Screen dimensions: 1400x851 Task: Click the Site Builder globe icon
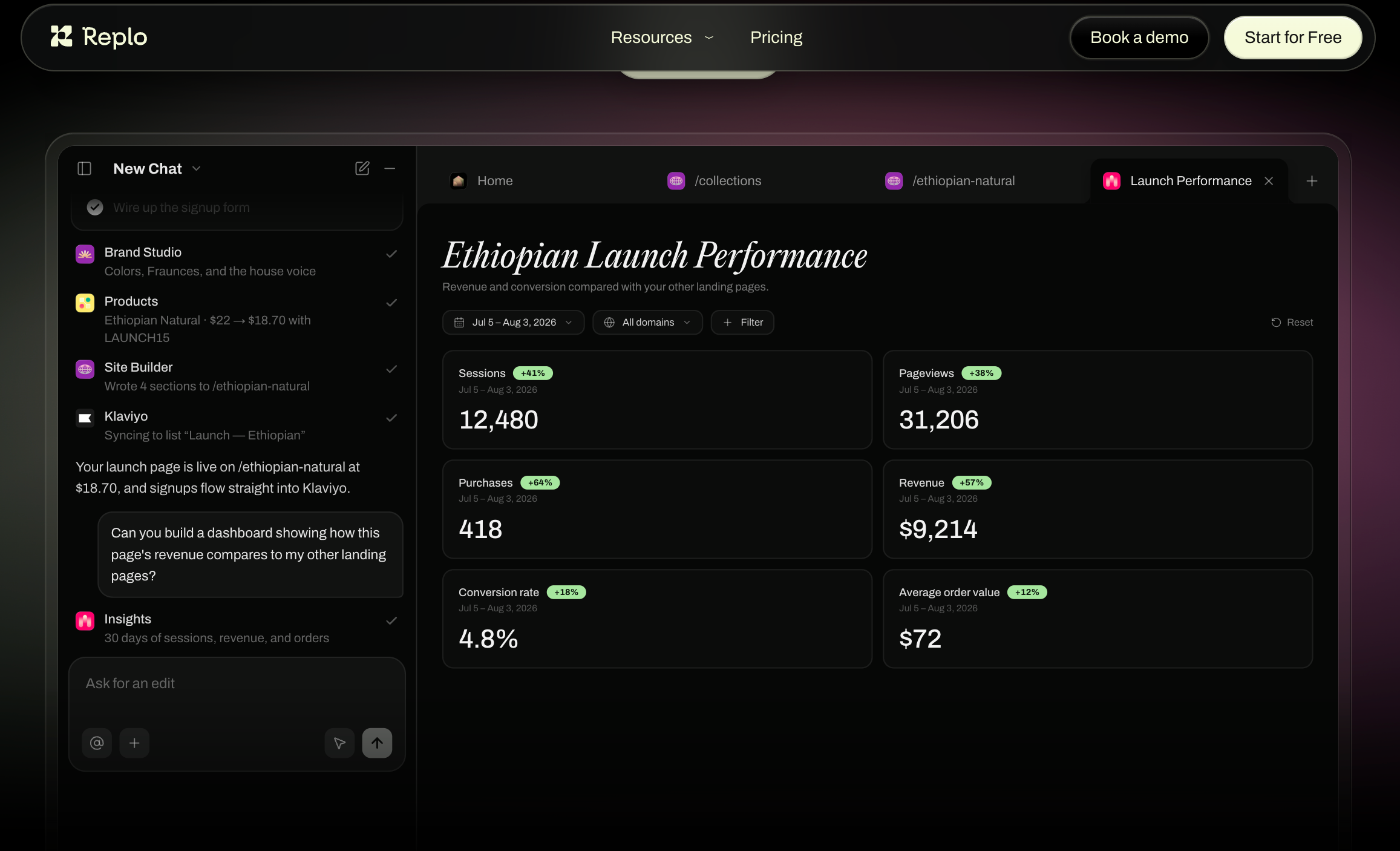85,369
